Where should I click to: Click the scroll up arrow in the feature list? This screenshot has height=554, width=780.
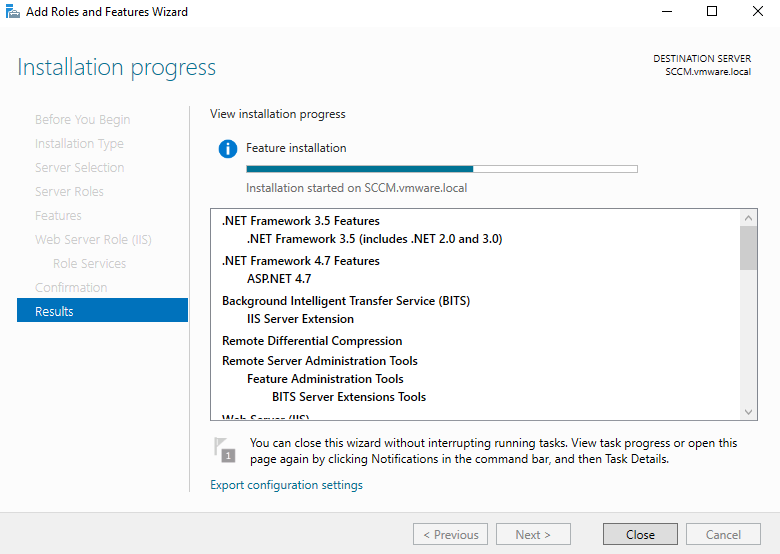pos(749,217)
